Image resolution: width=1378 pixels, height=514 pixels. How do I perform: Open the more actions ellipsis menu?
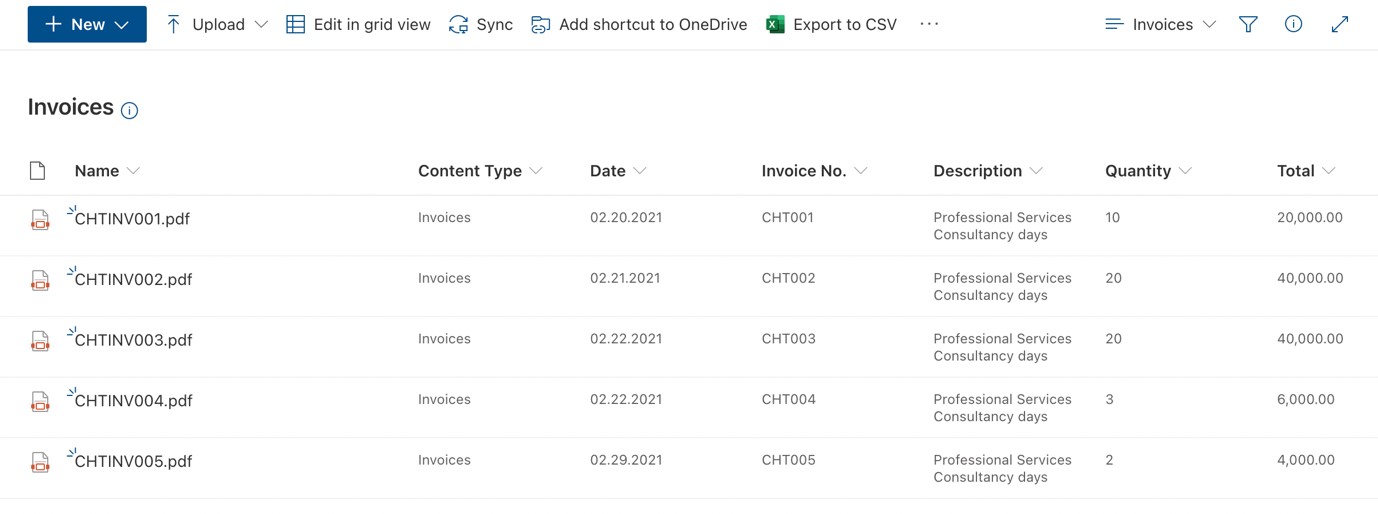tap(929, 24)
